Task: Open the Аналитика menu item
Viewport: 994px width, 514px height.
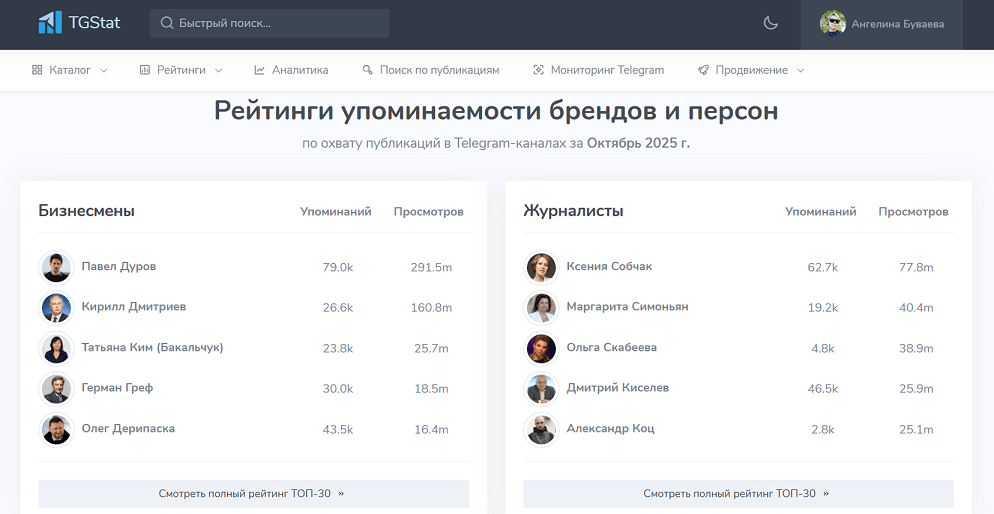Action: coord(300,70)
